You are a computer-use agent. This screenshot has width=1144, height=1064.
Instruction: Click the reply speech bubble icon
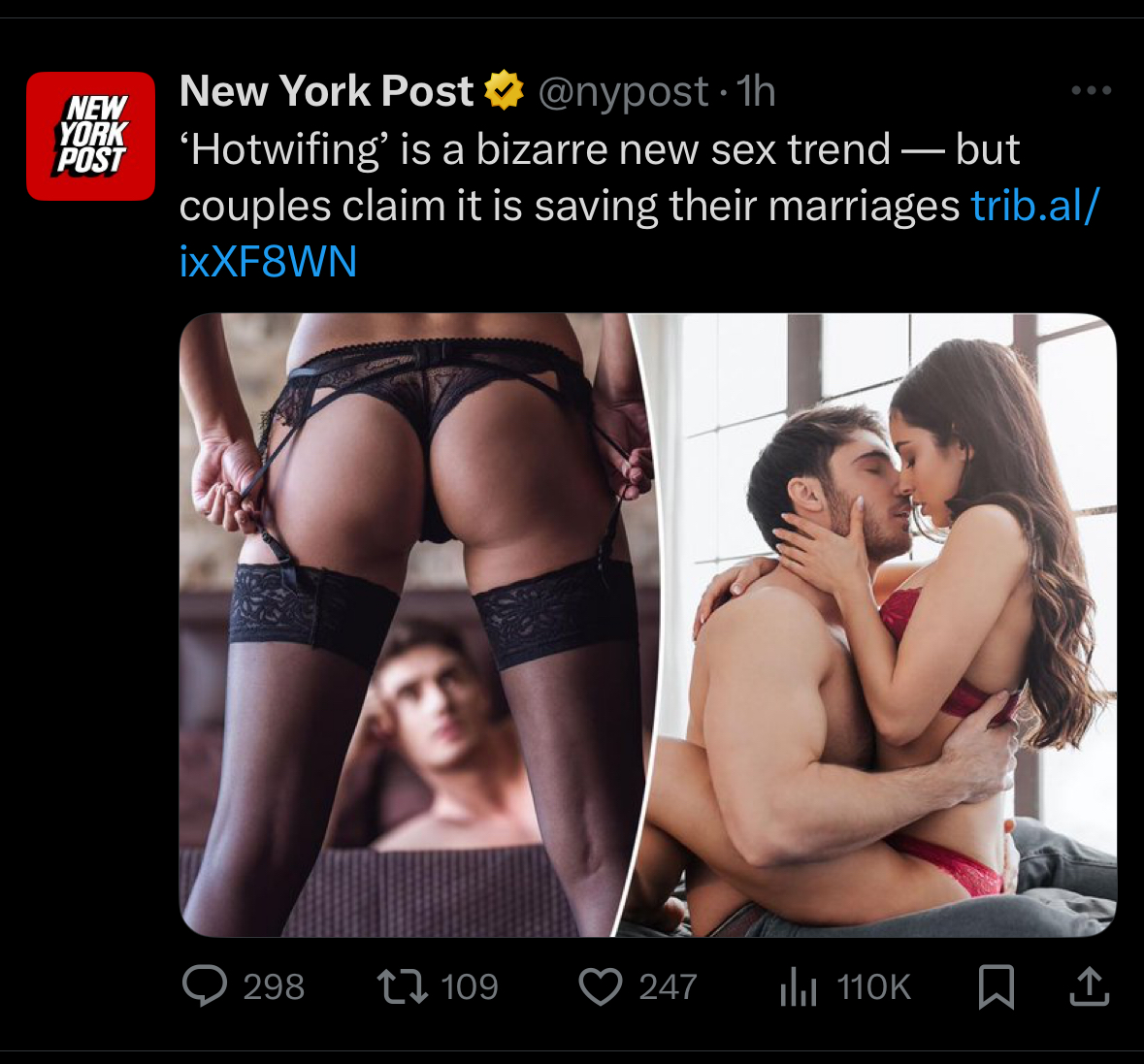[x=205, y=986]
